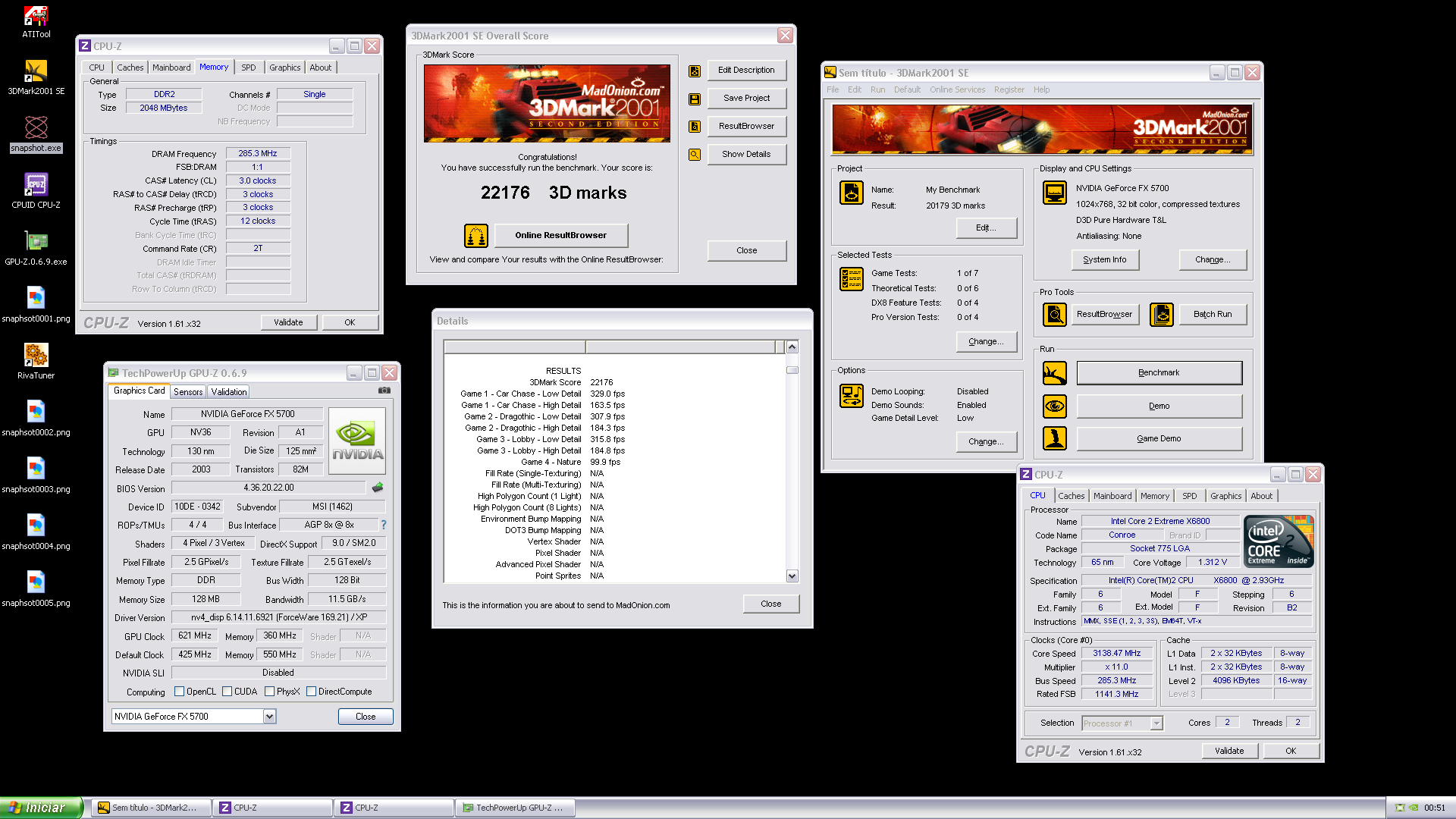Open snaphsot0004.png file icon

click(36, 532)
